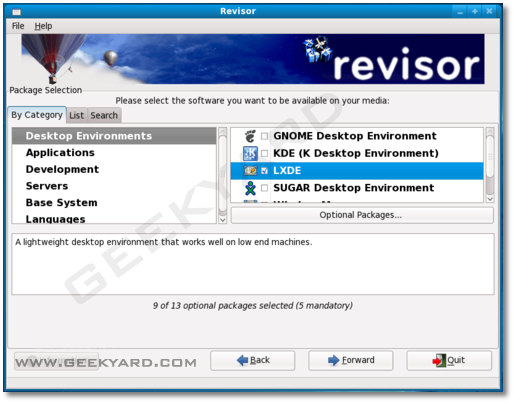Click '9 of 13 optional packages selected' status

pos(253,306)
